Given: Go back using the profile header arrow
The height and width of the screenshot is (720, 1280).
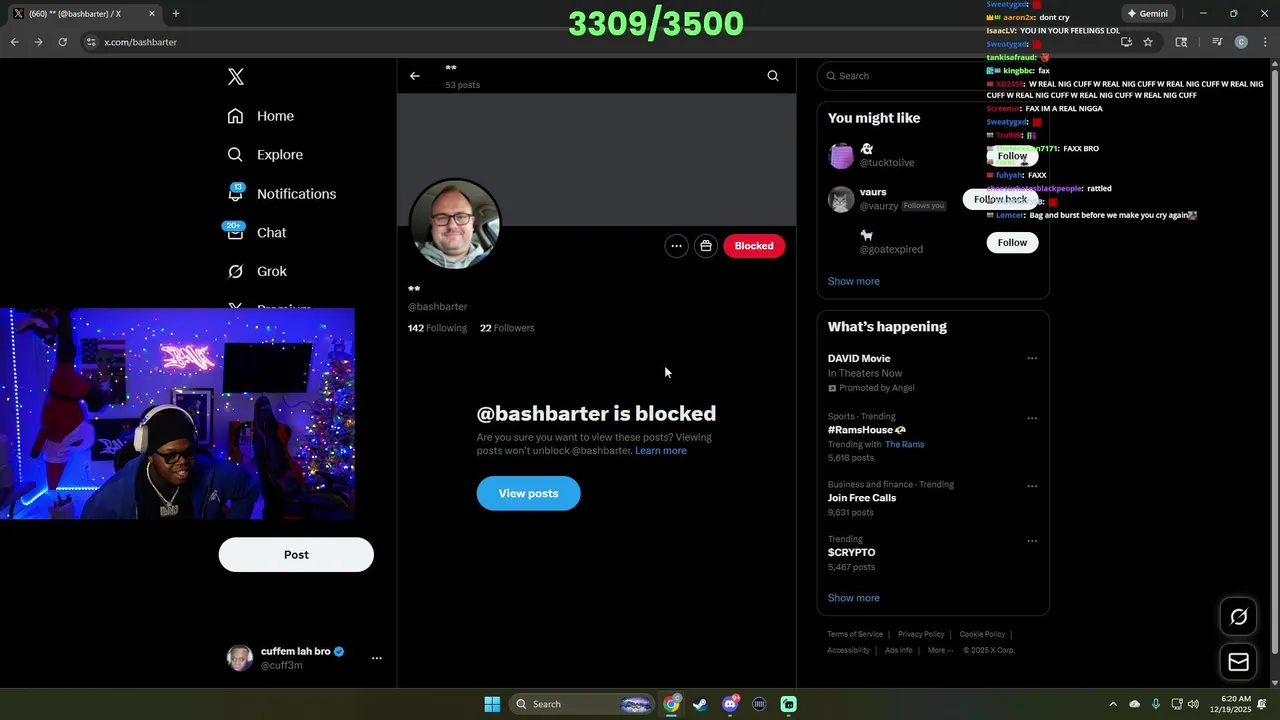Looking at the screenshot, I should click(414, 76).
